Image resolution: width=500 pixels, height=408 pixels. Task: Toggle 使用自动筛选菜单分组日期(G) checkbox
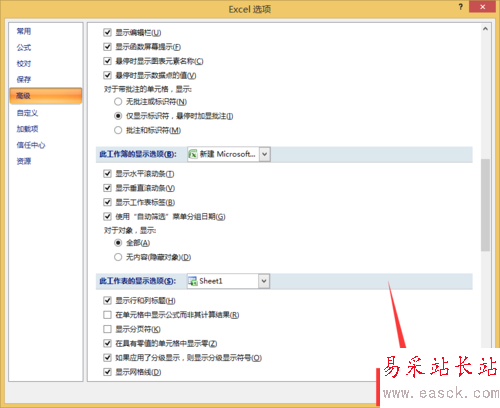107,217
